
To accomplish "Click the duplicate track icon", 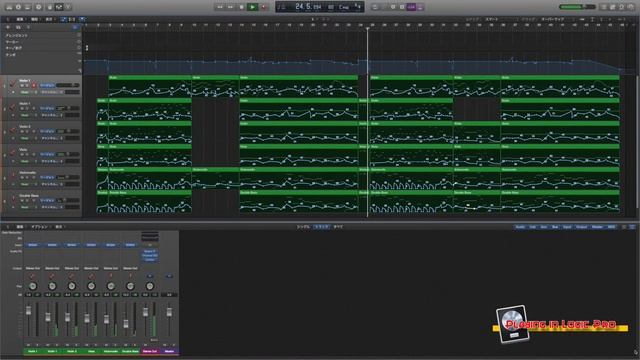I will coord(18,27).
